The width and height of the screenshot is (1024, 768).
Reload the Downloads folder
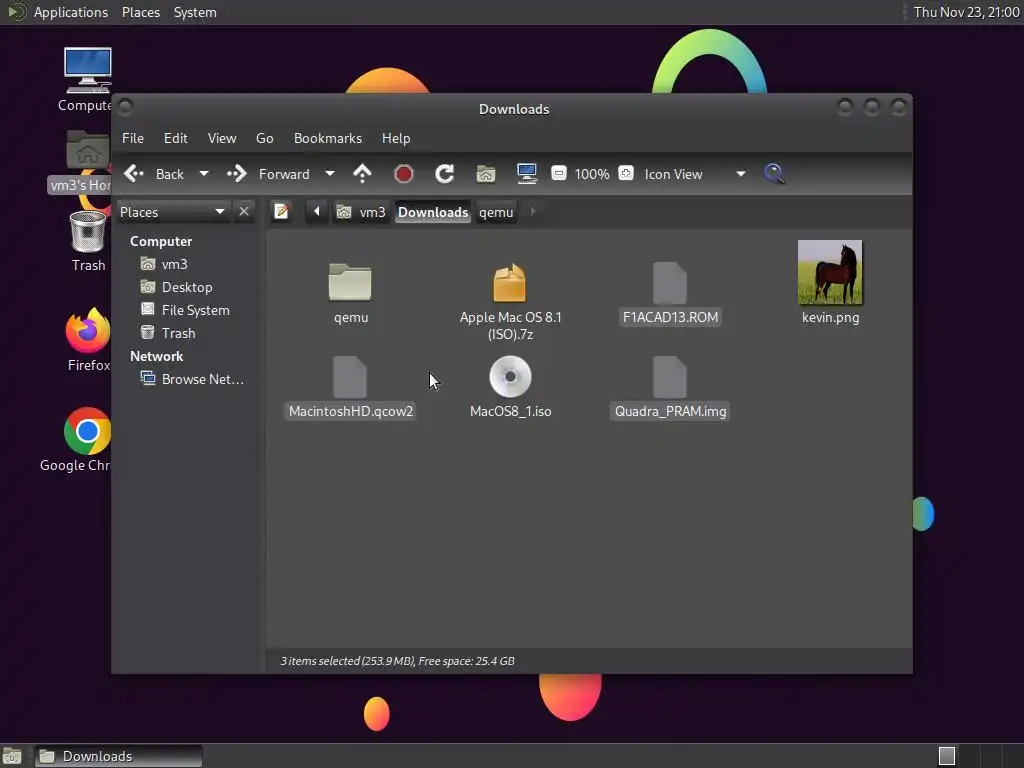(445, 174)
